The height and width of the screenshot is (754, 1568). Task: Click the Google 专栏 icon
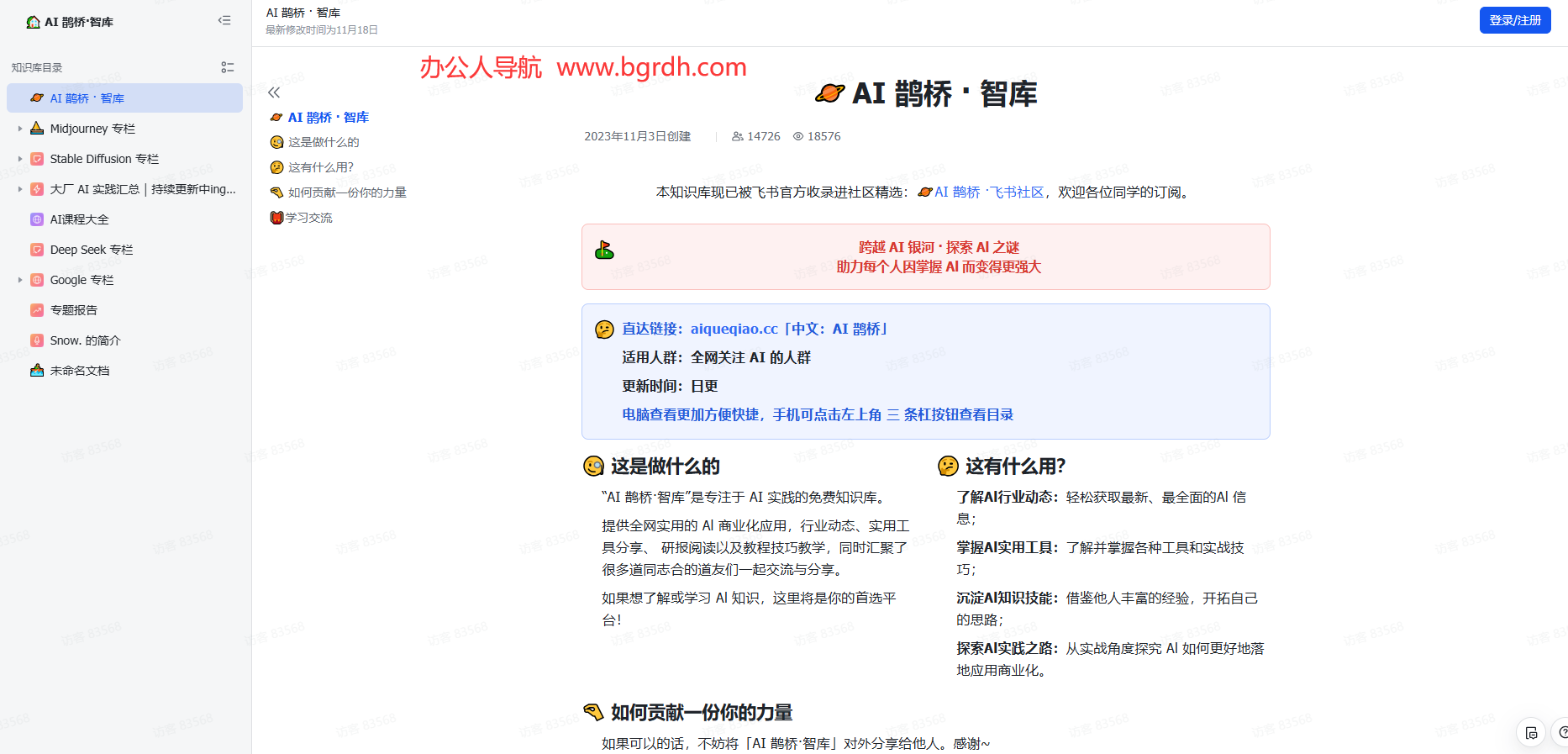pos(37,280)
